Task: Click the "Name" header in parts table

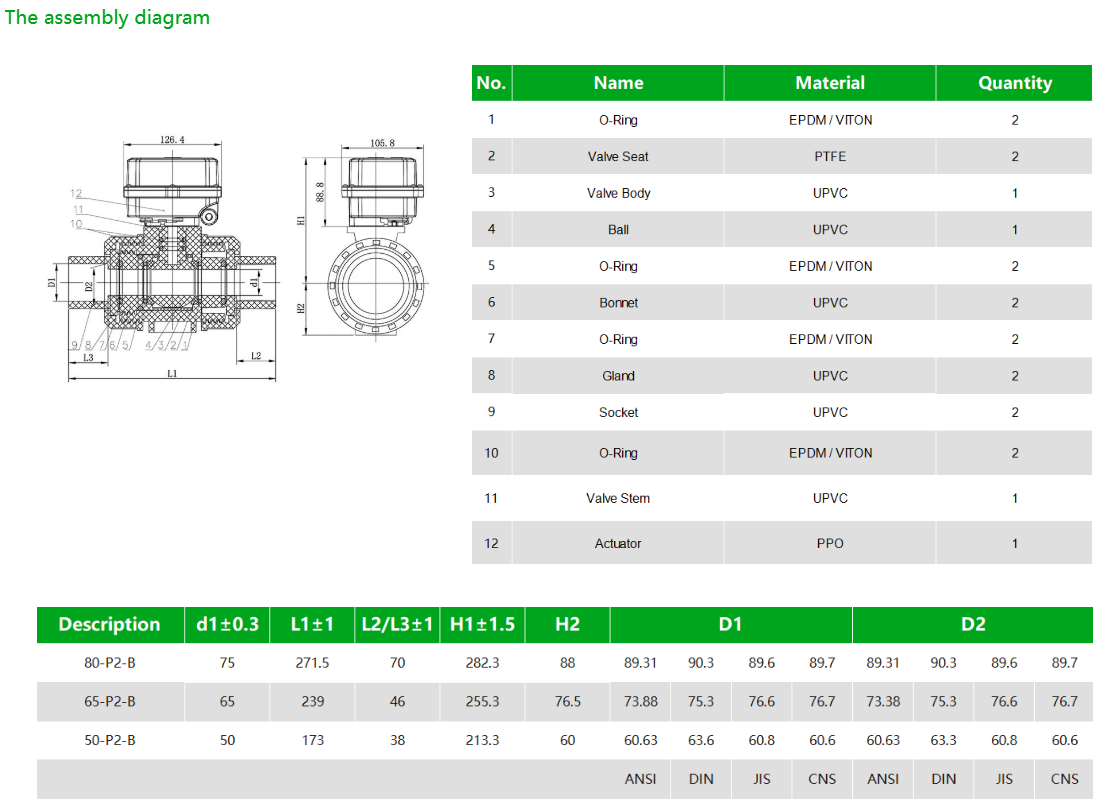Action: [618, 83]
